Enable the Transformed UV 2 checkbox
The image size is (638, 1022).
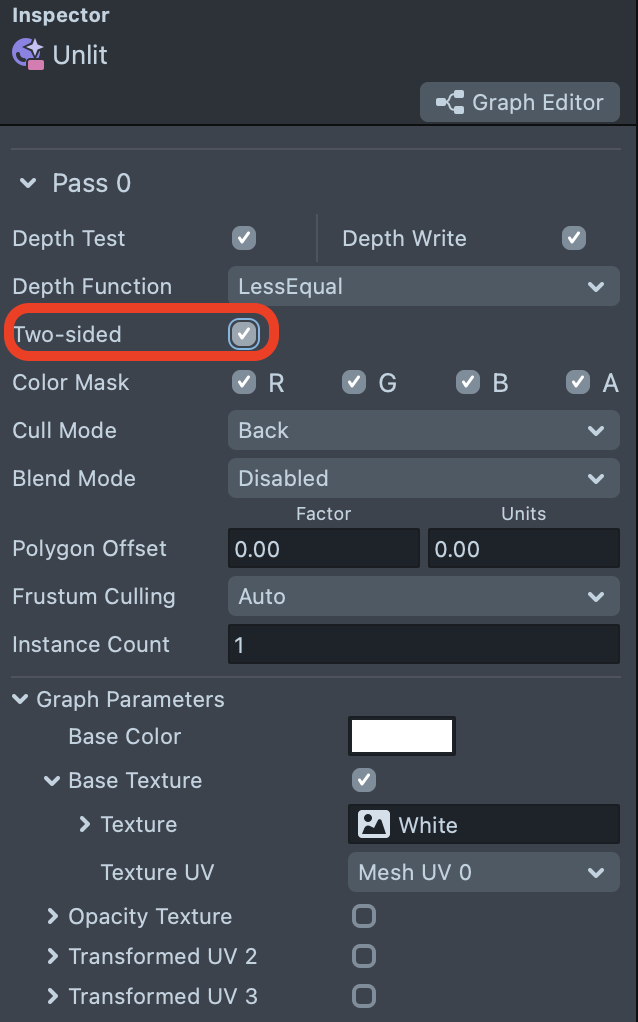pos(364,956)
